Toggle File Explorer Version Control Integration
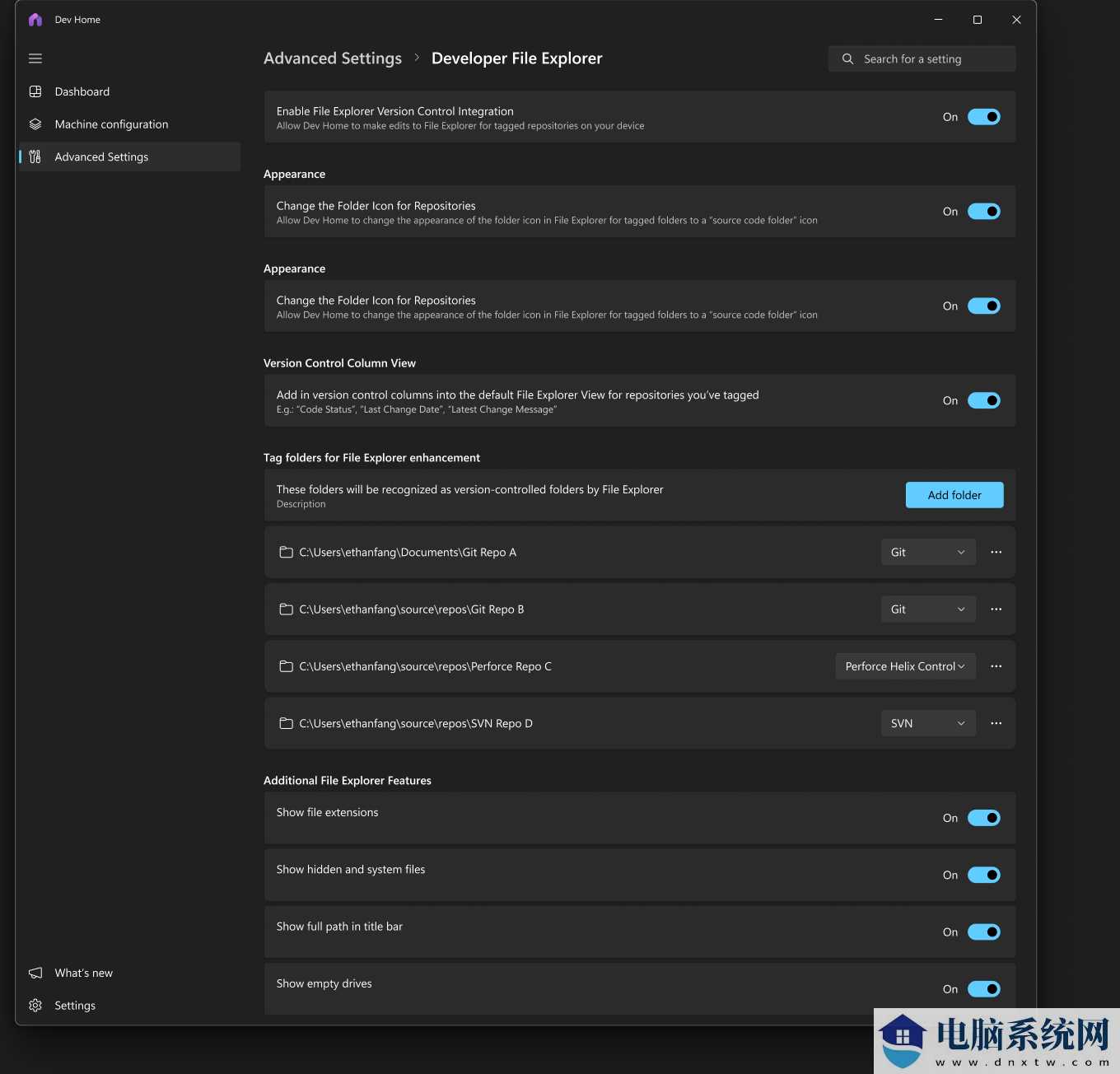 pyautogui.click(x=983, y=117)
